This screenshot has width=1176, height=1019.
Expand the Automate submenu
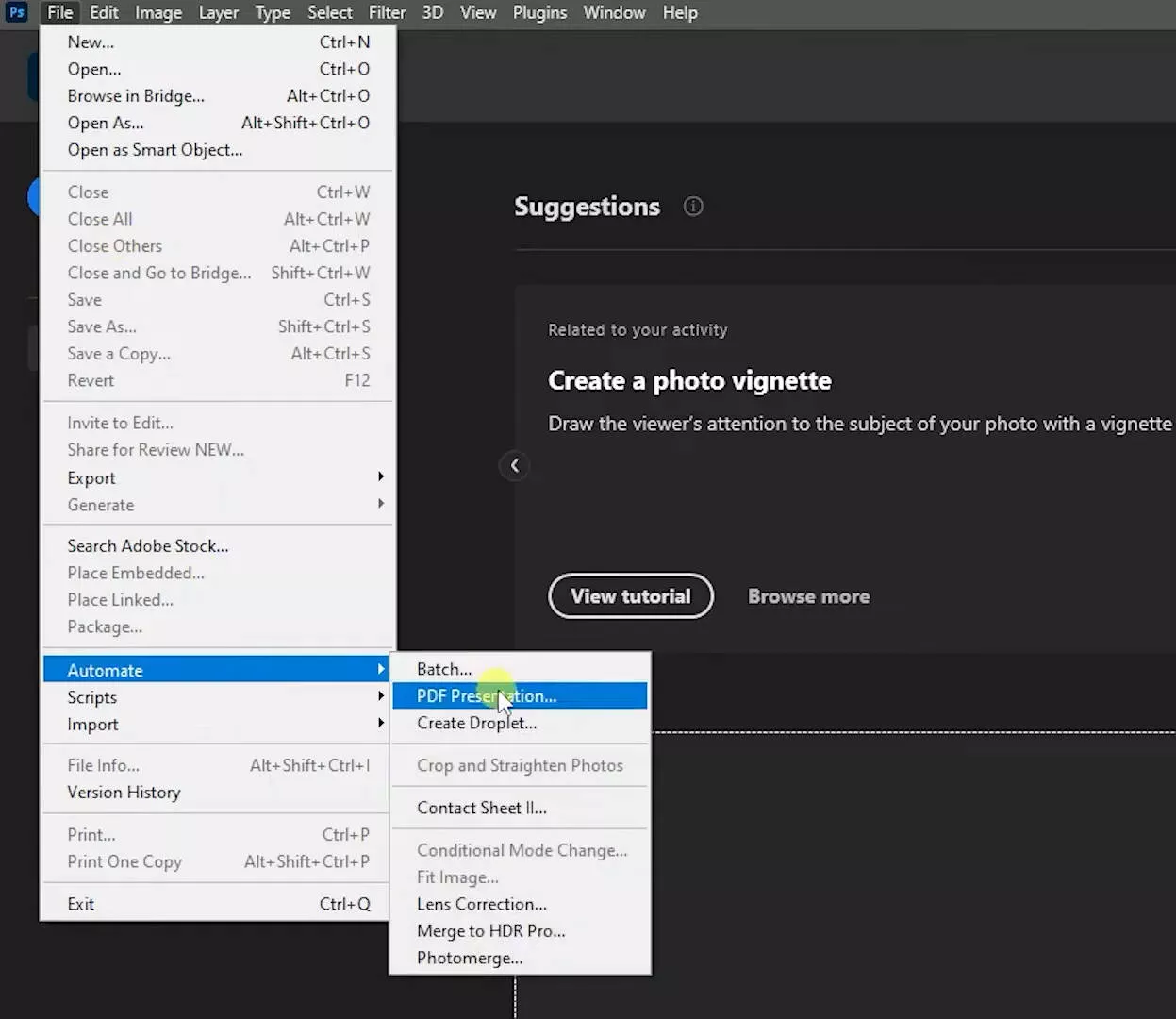218,671
